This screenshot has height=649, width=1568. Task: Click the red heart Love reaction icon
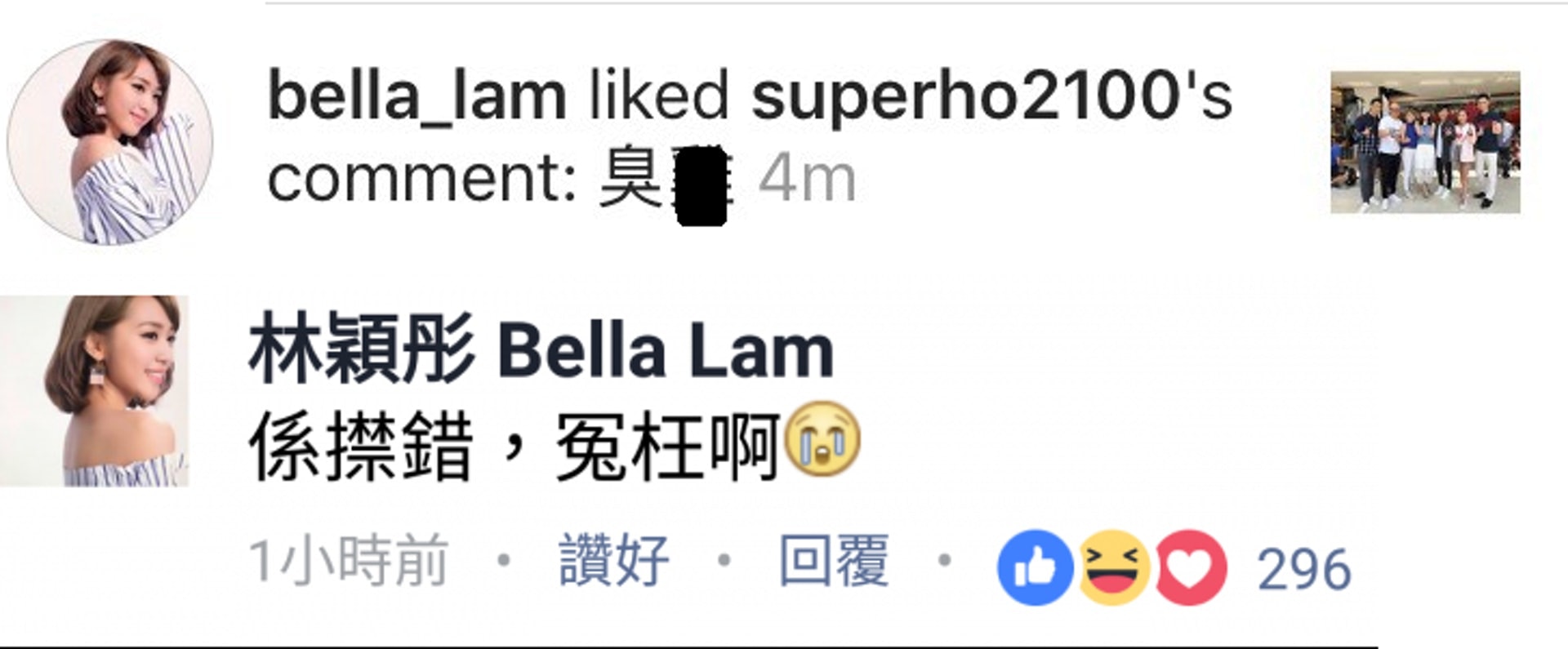1190,567
